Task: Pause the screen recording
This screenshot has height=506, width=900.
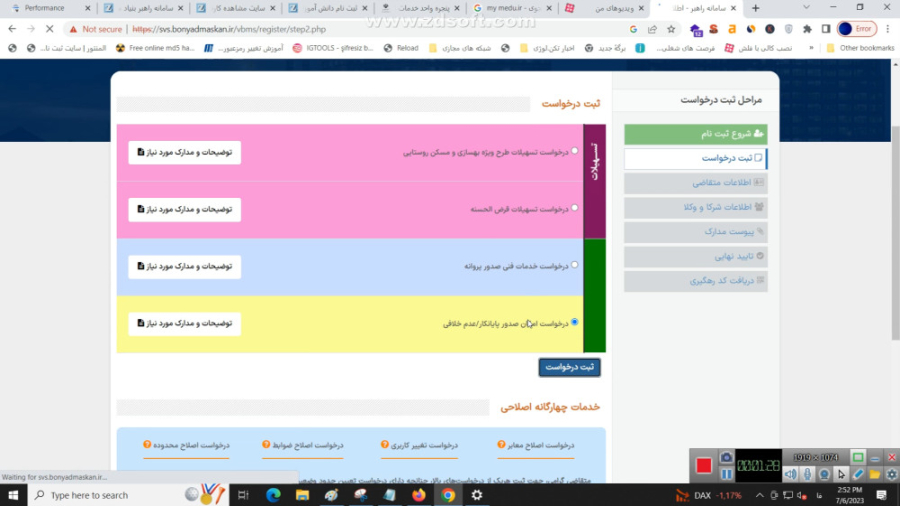Action: click(727, 474)
